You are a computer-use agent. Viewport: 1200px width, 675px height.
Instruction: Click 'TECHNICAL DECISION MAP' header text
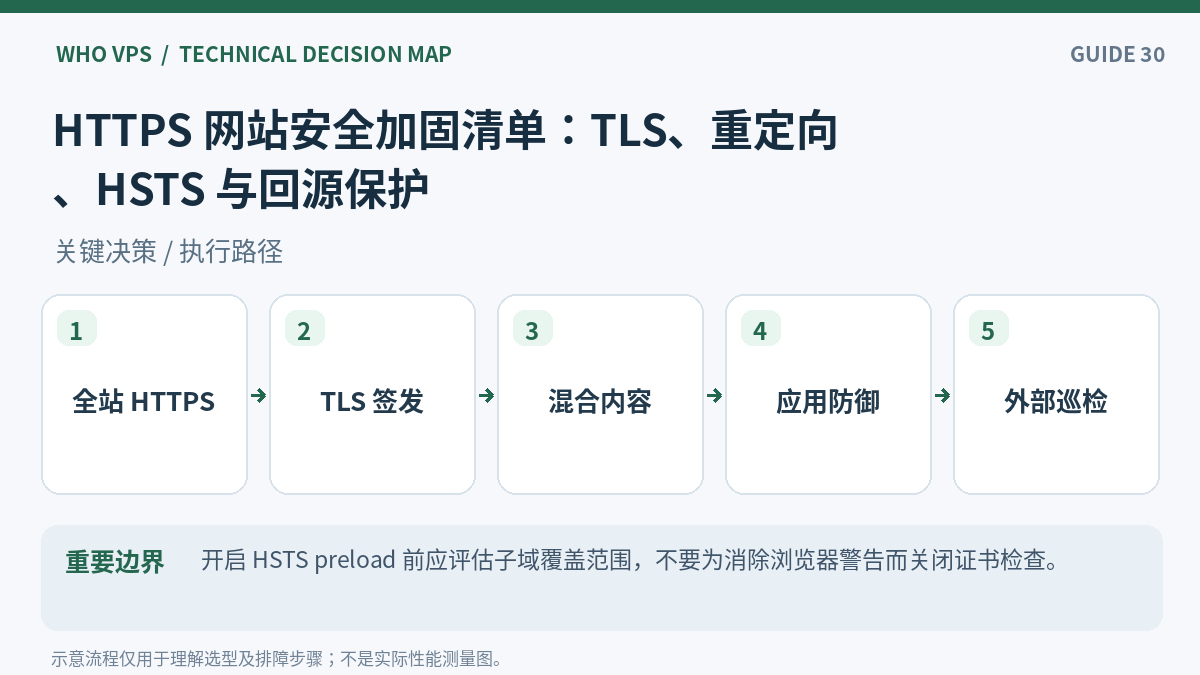coord(315,54)
